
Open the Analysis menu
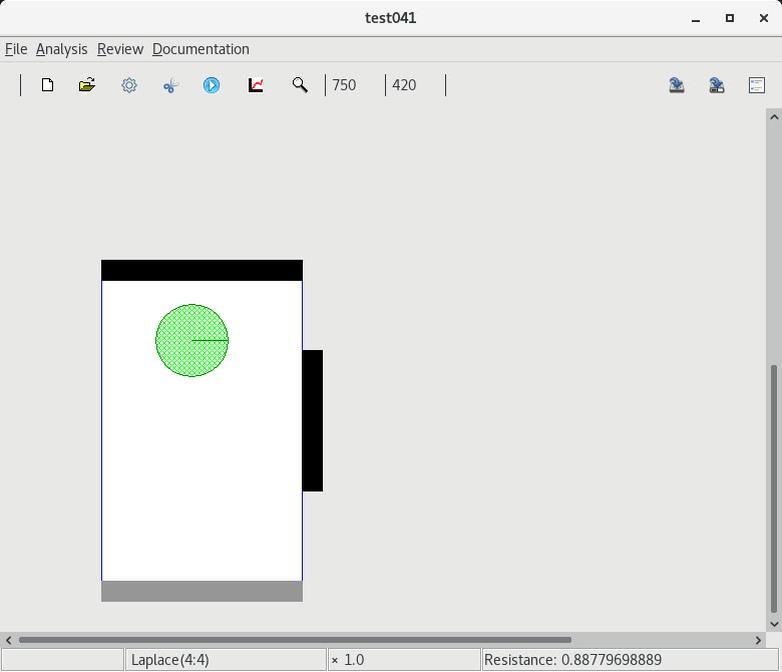pos(61,49)
